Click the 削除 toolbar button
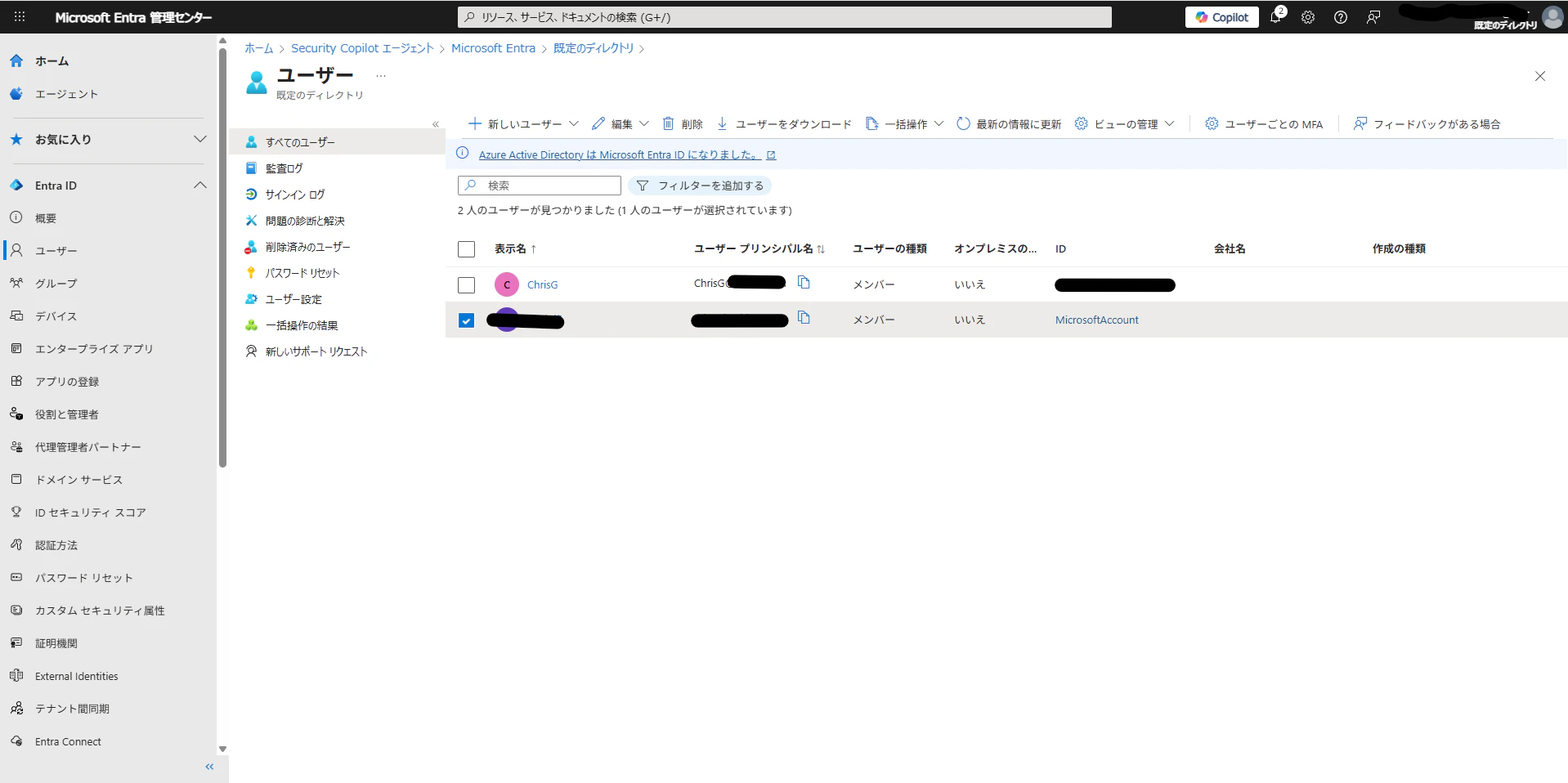Viewport: 1568px width, 783px height. coord(683,124)
